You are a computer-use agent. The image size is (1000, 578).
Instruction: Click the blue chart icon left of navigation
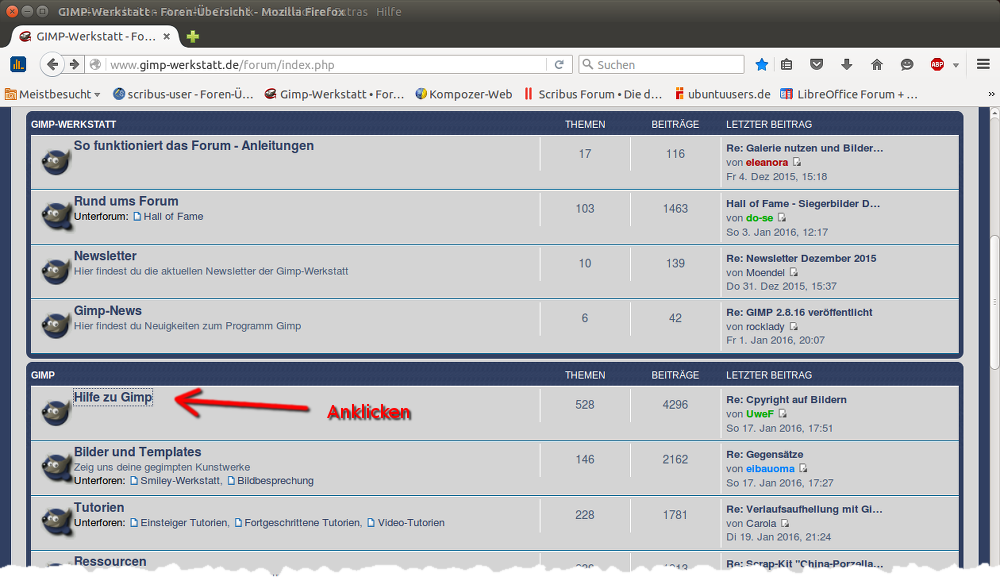18,64
